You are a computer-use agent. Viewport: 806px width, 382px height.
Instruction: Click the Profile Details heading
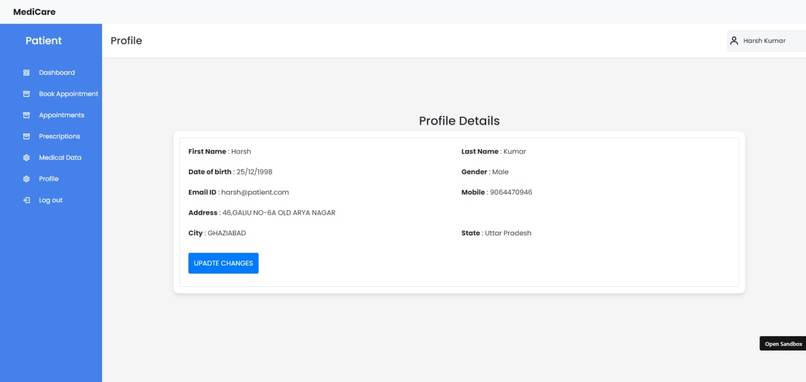point(459,121)
